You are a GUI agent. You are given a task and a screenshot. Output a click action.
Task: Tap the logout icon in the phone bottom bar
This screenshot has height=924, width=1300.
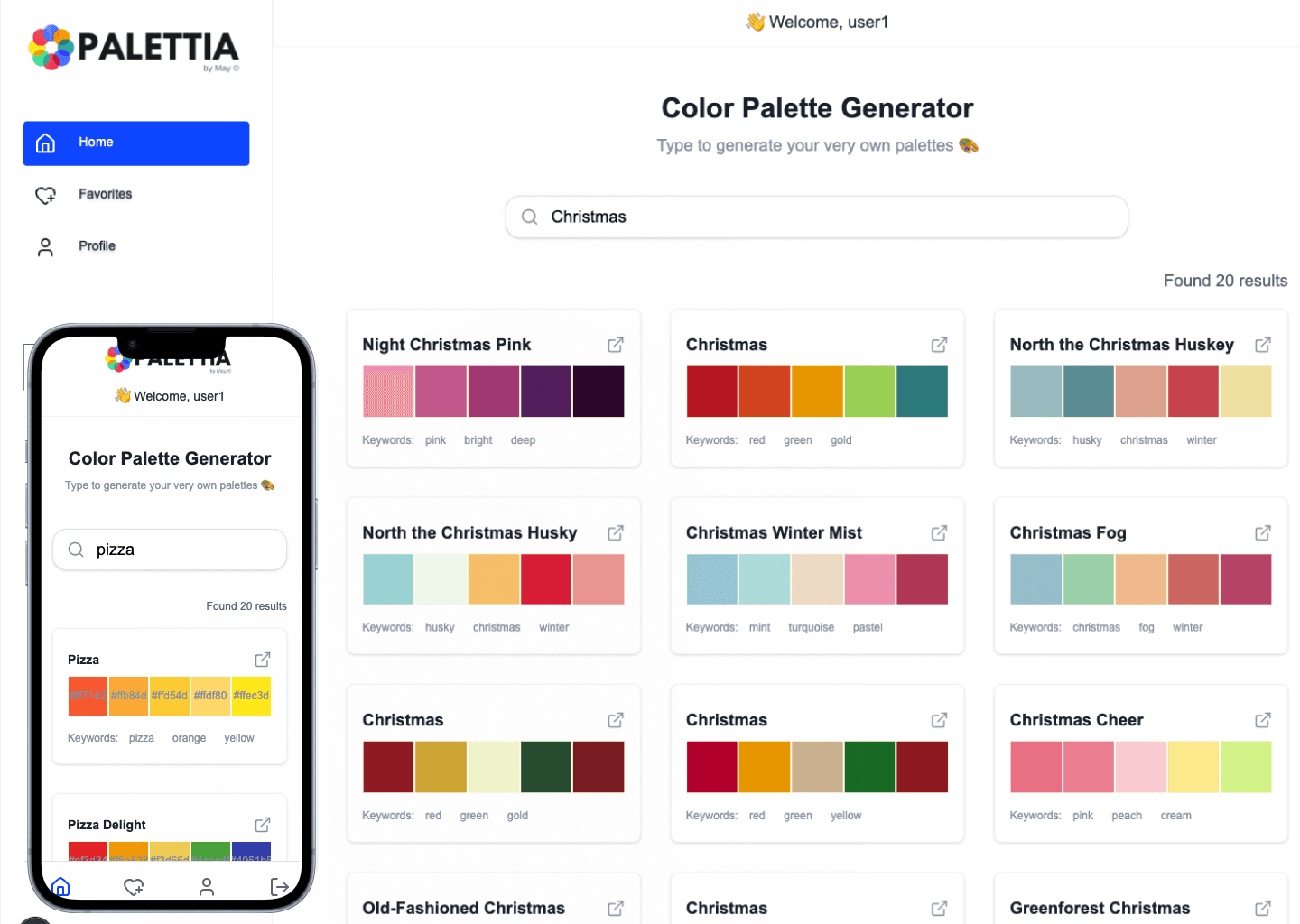coord(280,887)
